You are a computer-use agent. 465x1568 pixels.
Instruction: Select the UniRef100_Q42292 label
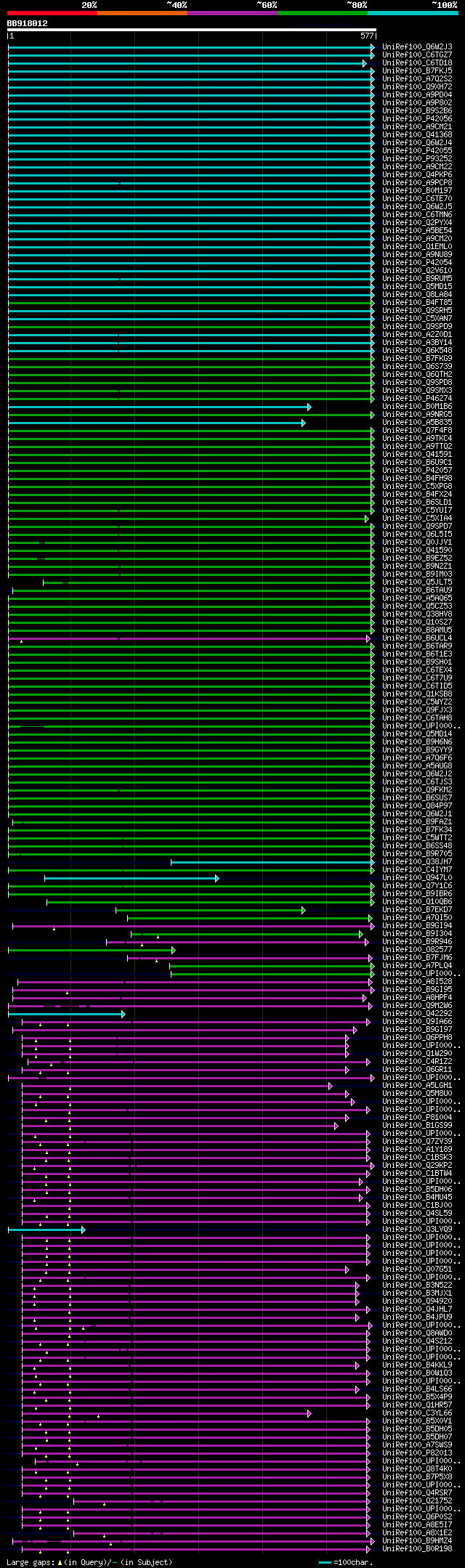[x=417, y=1013]
